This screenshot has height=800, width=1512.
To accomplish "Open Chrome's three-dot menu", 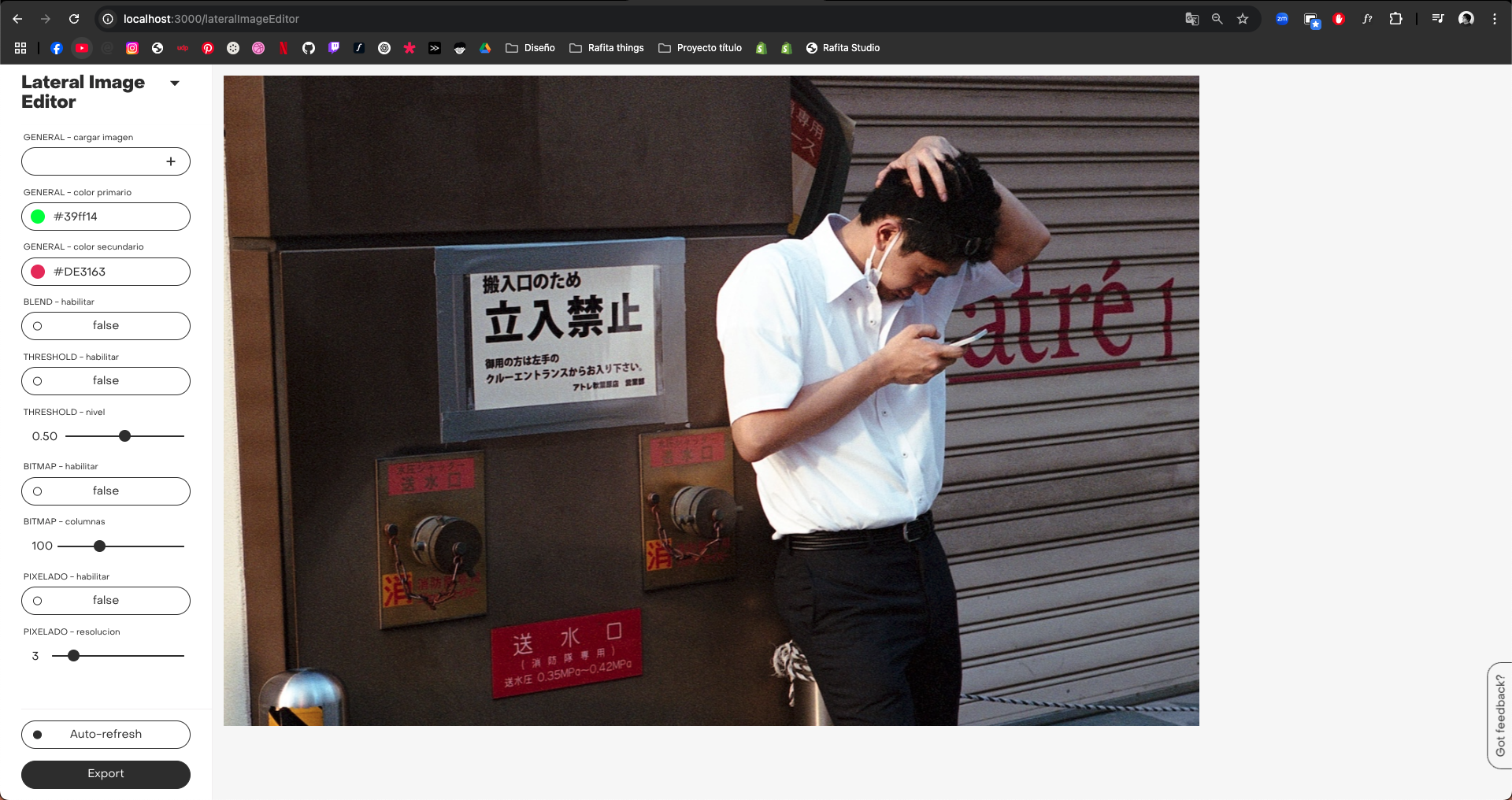I will tap(1494, 19).
